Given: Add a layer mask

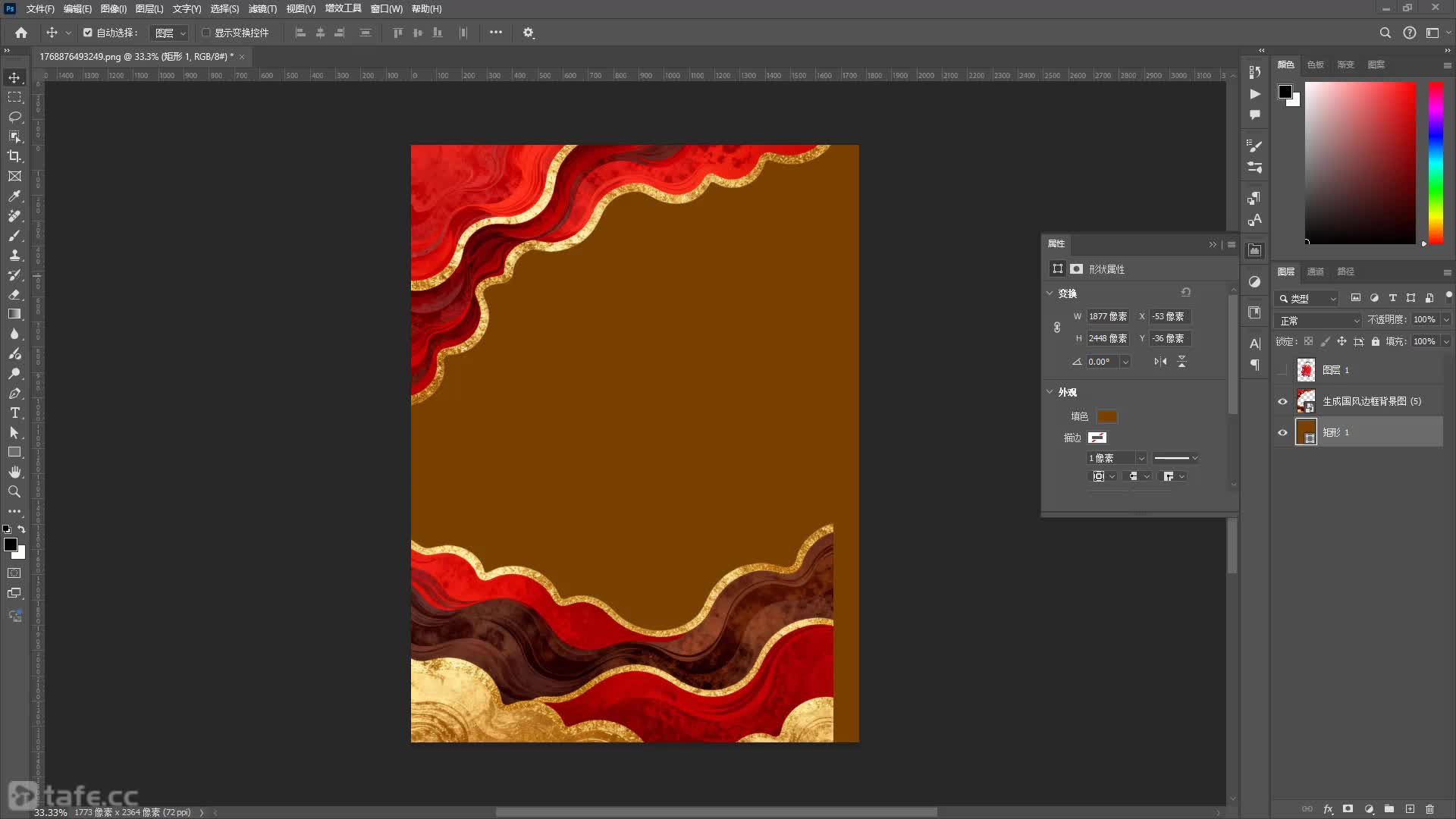Looking at the screenshot, I should pos(1348,809).
